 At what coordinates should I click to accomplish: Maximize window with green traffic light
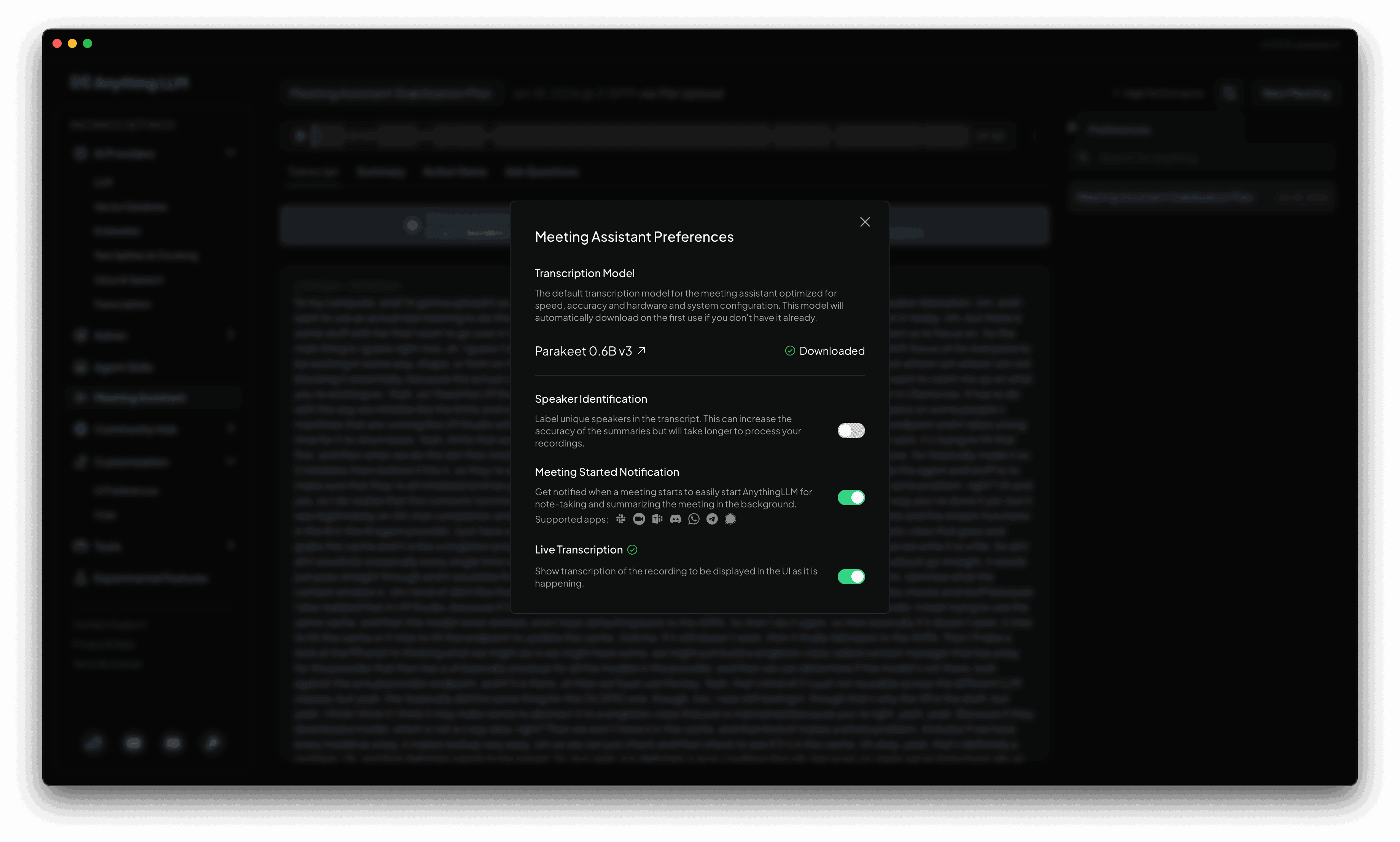click(x=87, y=44)
